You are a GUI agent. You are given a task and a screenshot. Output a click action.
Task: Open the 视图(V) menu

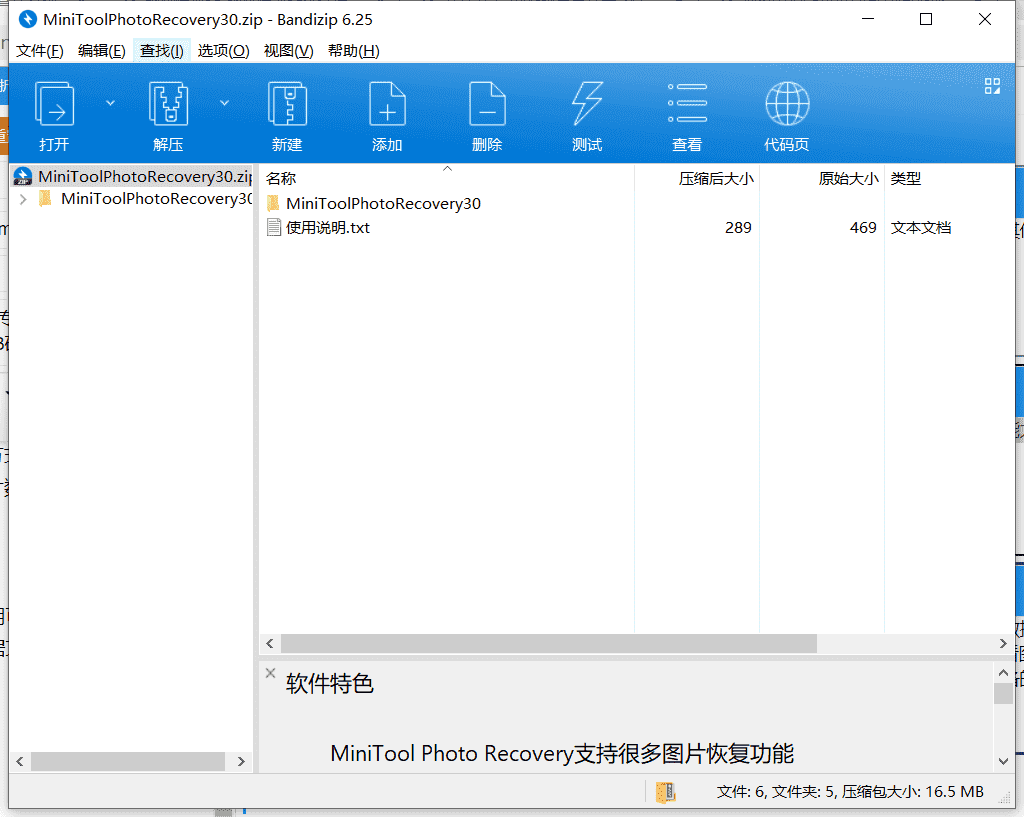click(288, 51)
